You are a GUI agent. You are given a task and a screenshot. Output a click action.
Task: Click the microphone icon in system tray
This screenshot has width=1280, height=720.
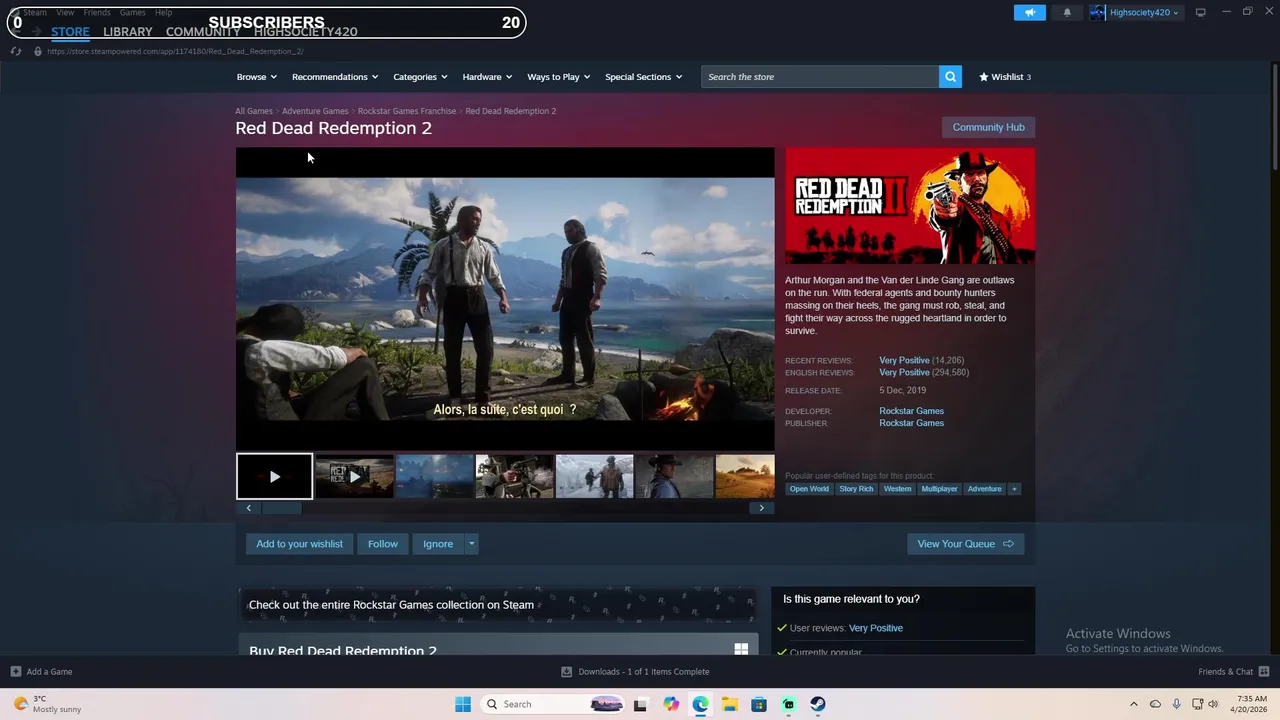click(1177, 704)
